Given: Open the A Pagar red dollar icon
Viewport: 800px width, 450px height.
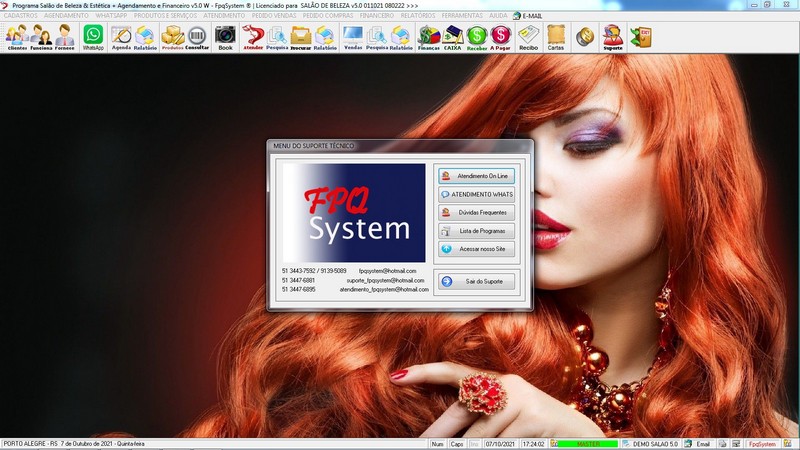Looking at the screenshot, I should (500, 37).
